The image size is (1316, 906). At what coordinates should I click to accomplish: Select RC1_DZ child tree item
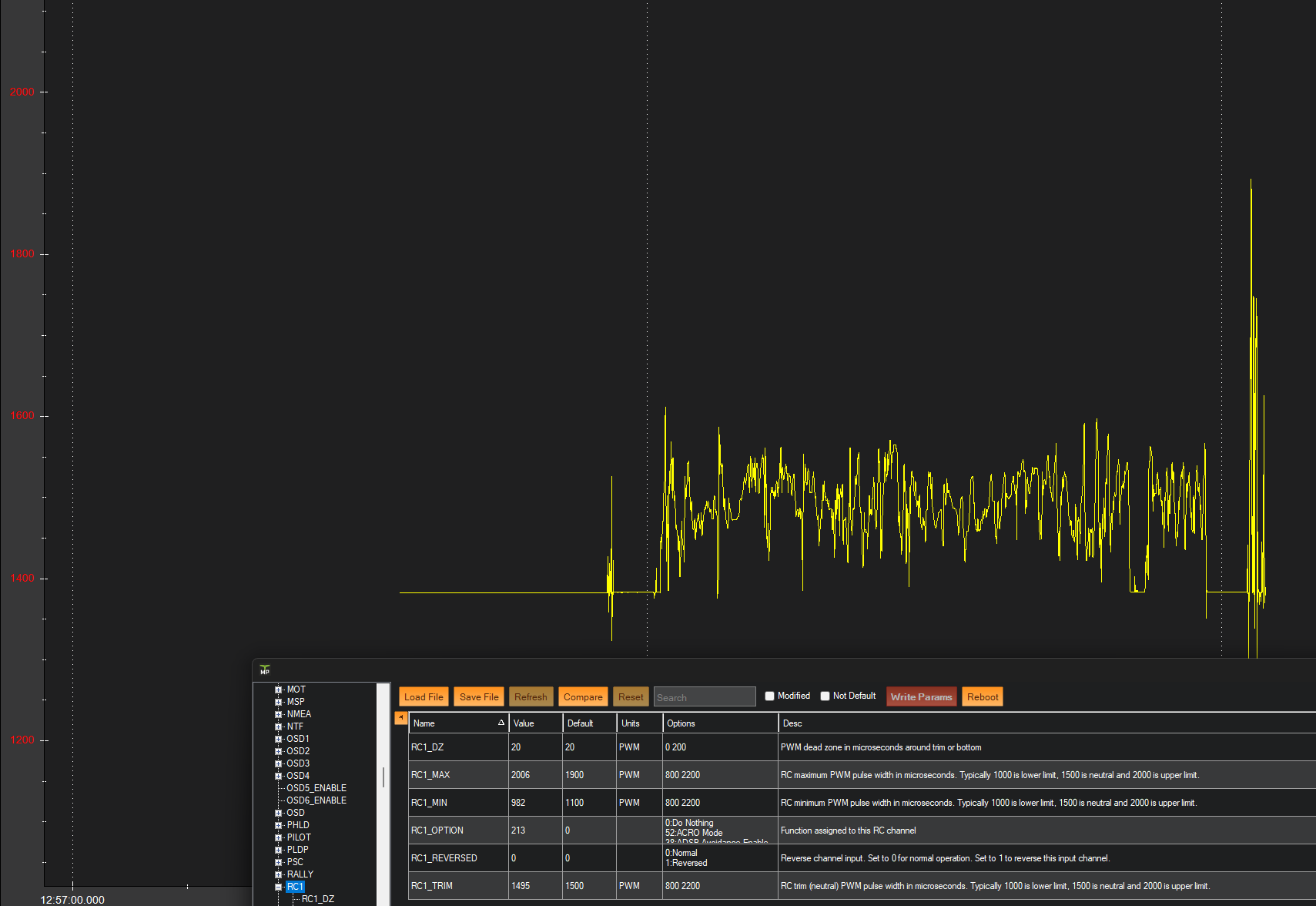tap(317, 899)
